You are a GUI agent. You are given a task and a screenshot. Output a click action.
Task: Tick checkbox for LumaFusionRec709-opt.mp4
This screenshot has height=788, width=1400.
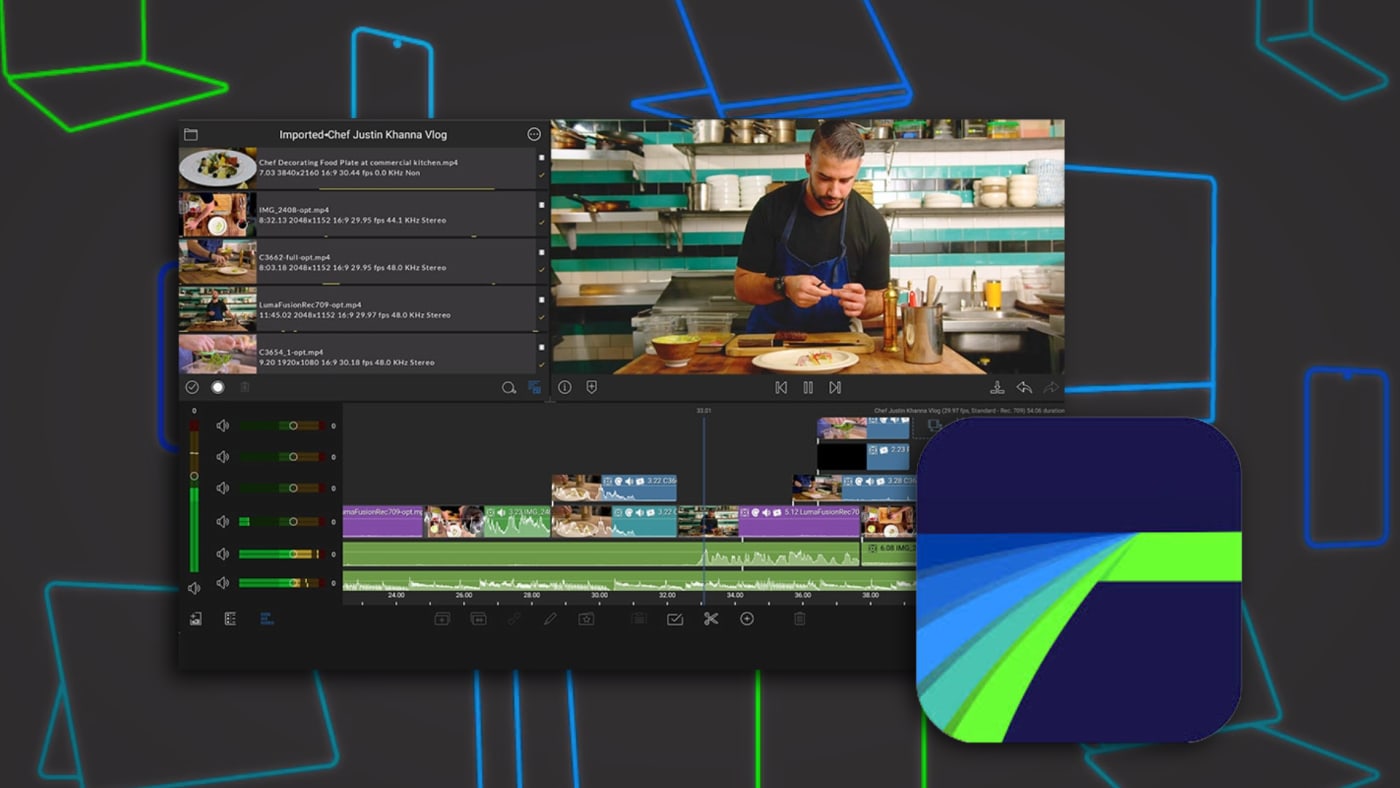(542, 300)
